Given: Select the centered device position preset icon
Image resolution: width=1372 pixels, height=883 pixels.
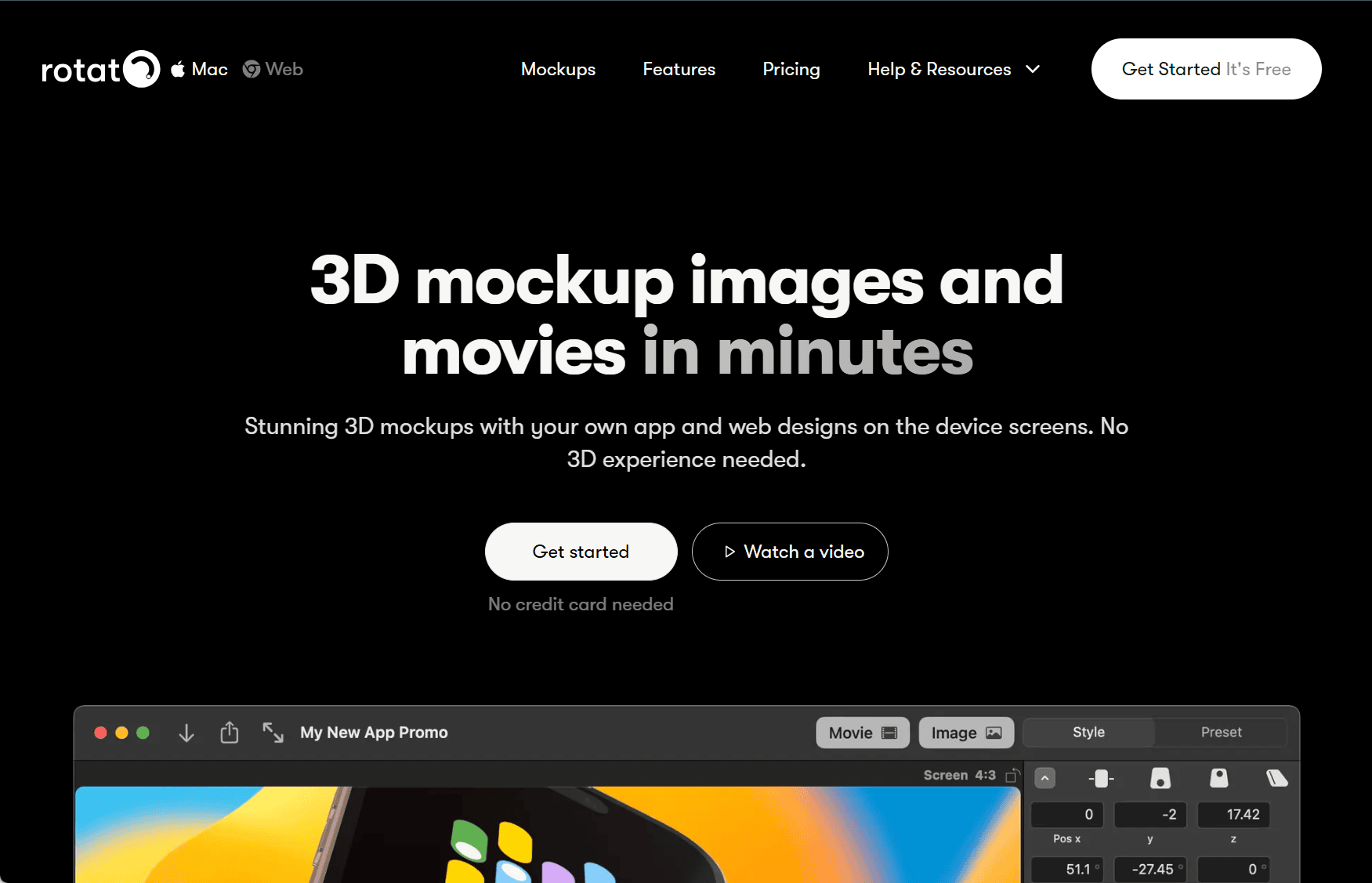Looking at the screenshot, I should pos(1101,778).
